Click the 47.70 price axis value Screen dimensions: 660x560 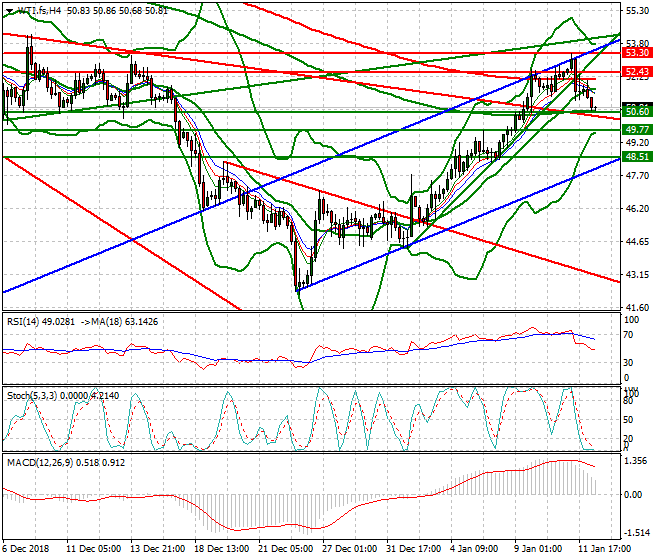click(637, 176)
